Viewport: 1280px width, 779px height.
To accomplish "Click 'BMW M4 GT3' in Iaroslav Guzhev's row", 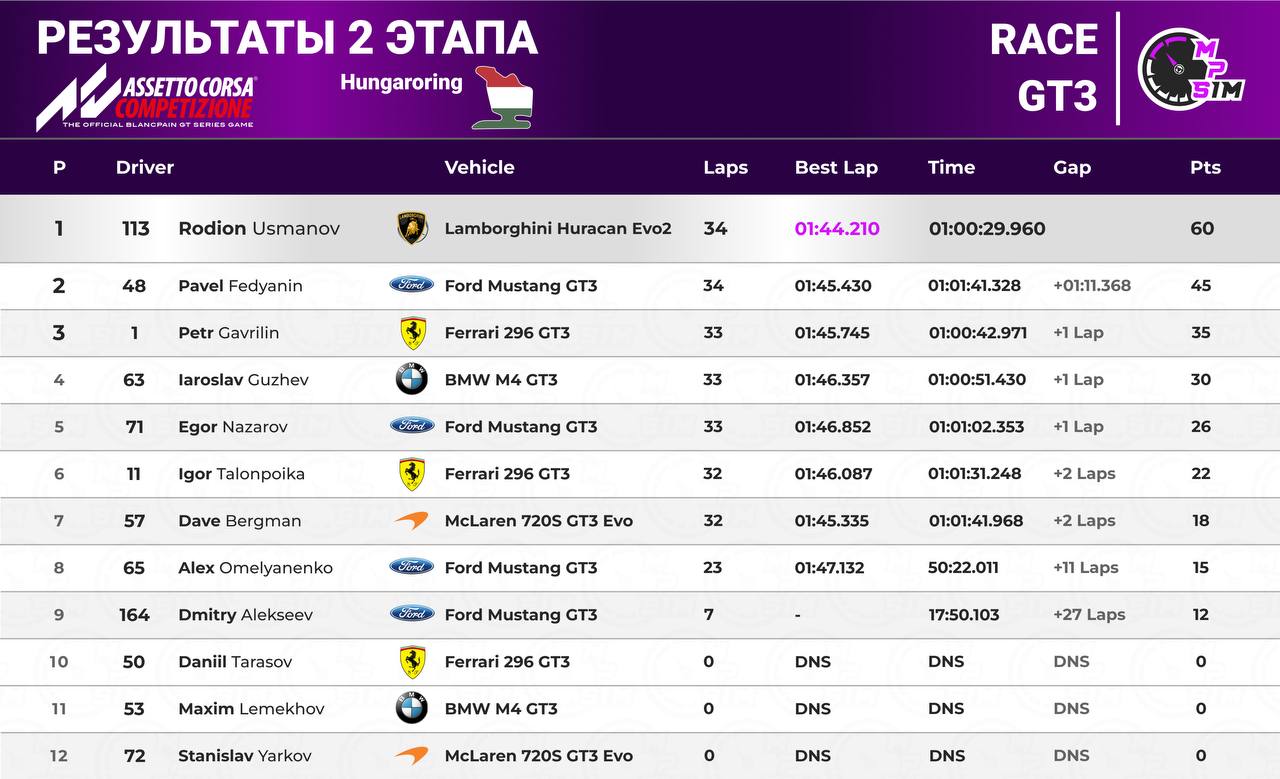I will (x=501, y=380).
